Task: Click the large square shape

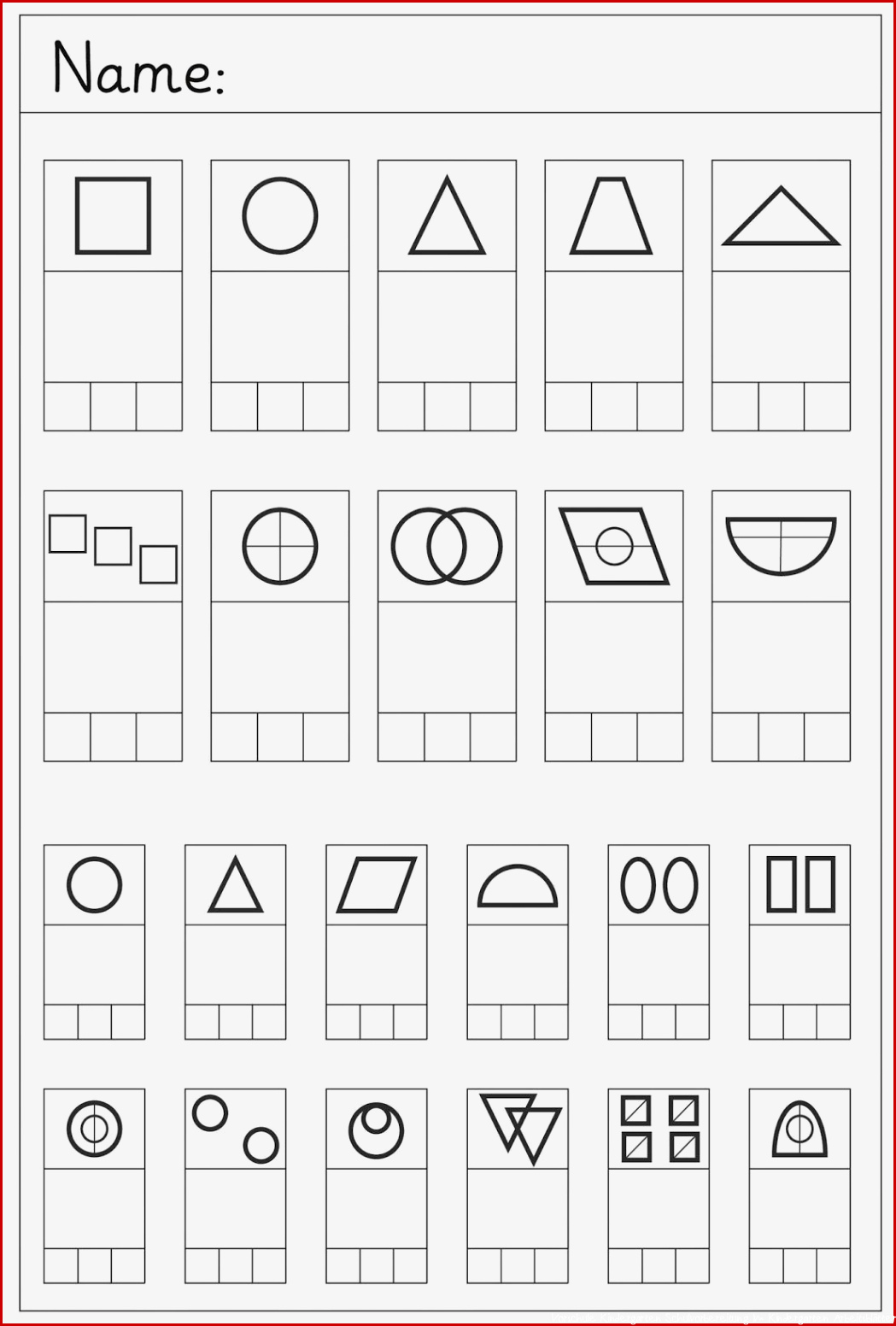Action: 113,215
